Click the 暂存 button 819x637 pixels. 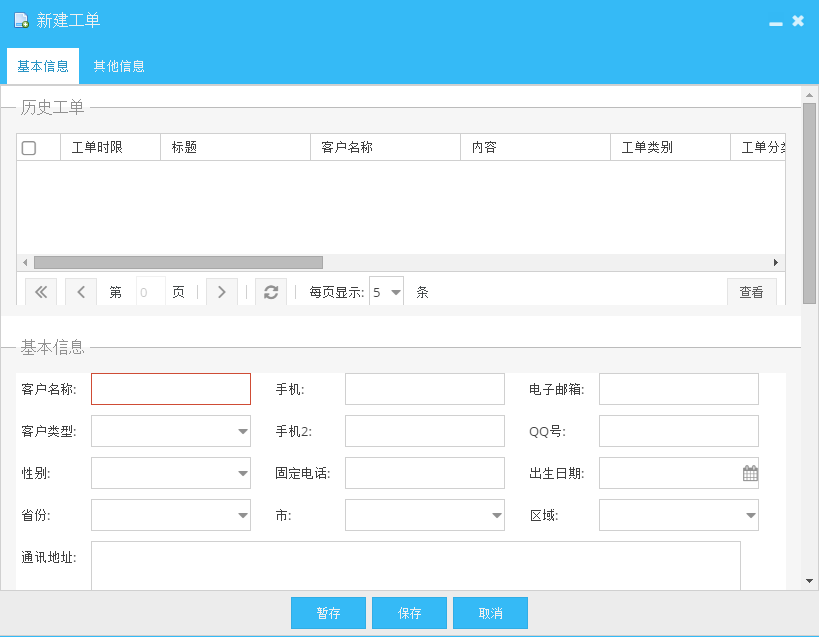pos(328,613)
